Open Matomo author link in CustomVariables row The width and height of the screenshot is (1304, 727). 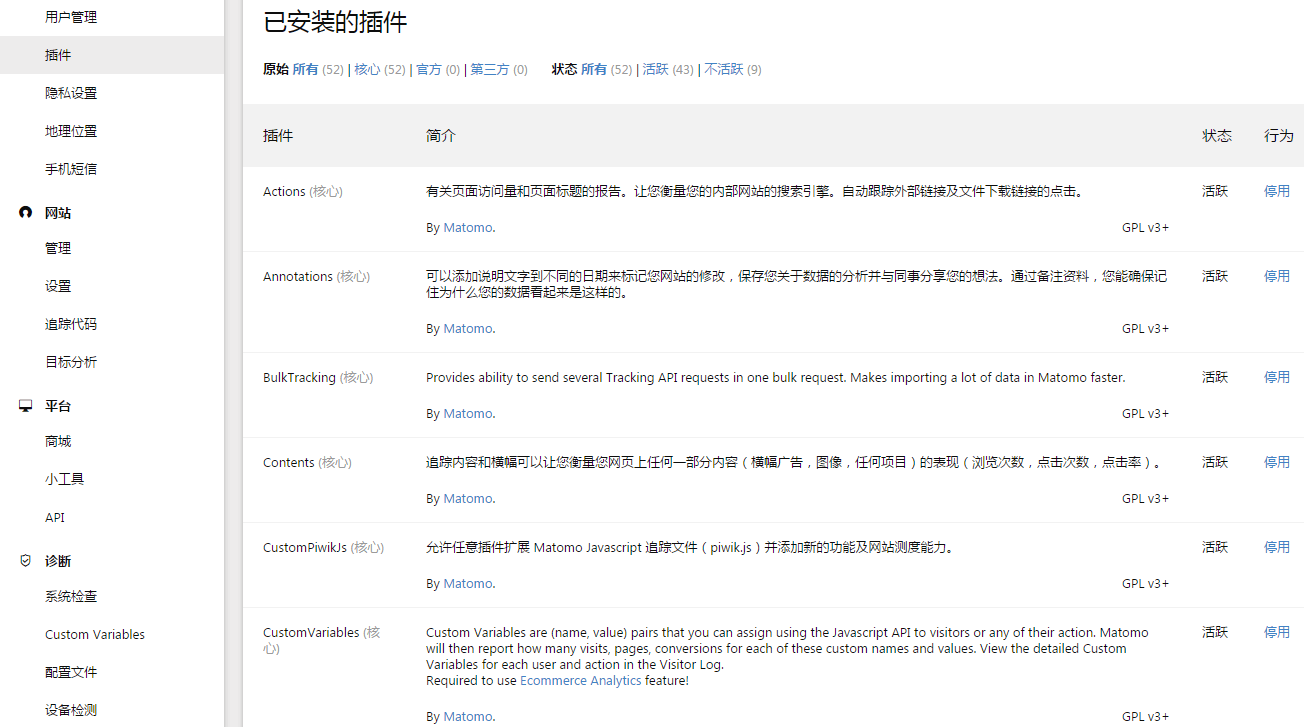pos(468,716)
